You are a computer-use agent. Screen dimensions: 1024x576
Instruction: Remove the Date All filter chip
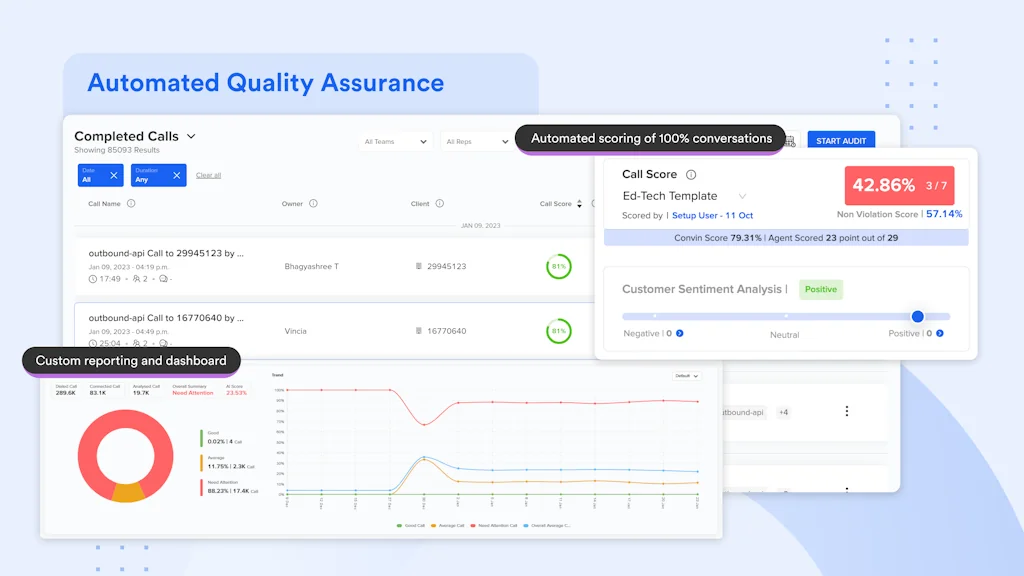[114, 175]
